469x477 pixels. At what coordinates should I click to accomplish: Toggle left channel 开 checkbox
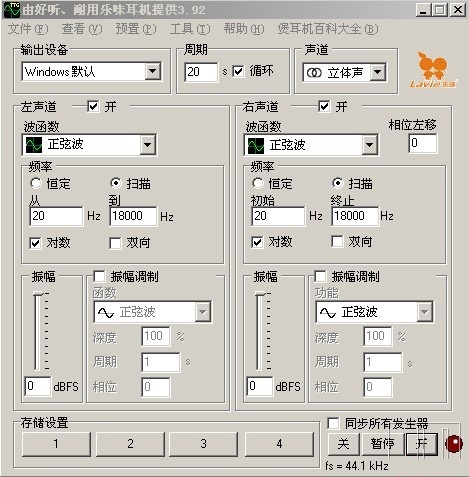(x=93, y=107)
